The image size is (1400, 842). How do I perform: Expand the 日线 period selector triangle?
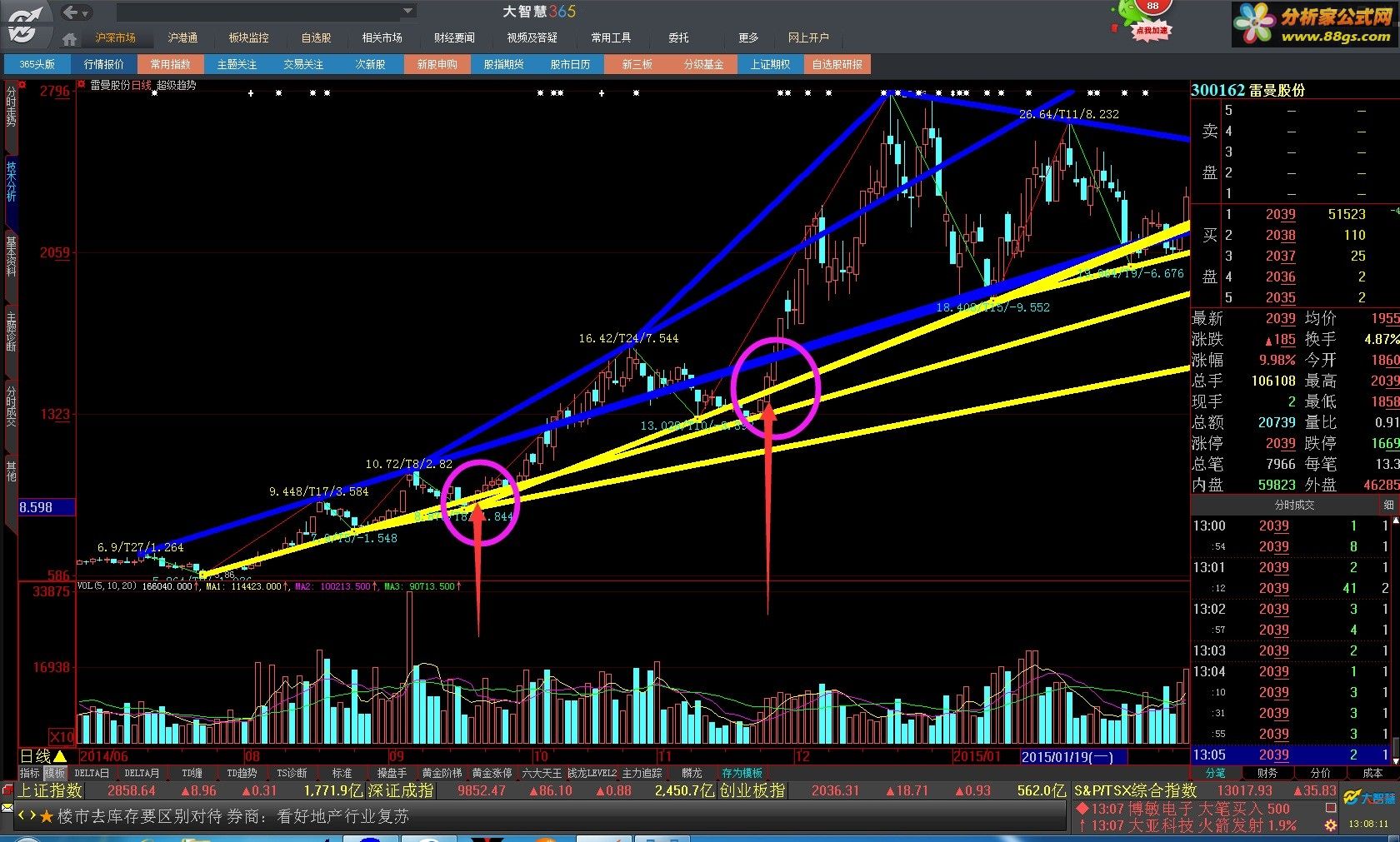60,755
